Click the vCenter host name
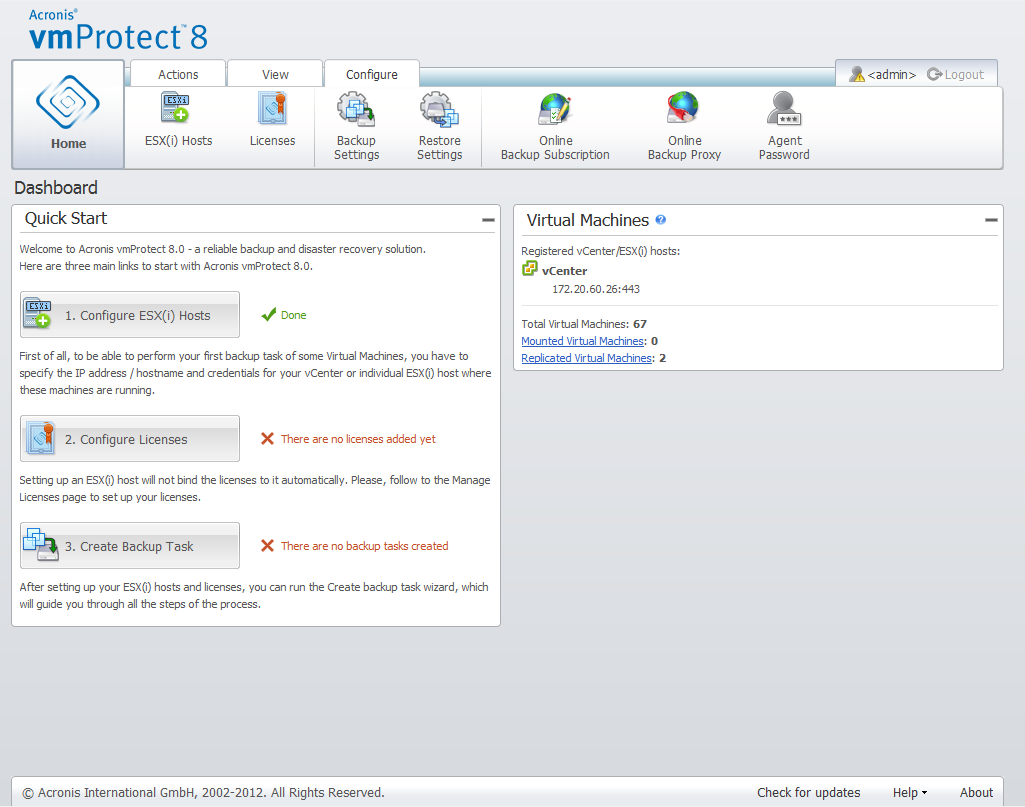 pyautogui.click(x=564, y=271)
